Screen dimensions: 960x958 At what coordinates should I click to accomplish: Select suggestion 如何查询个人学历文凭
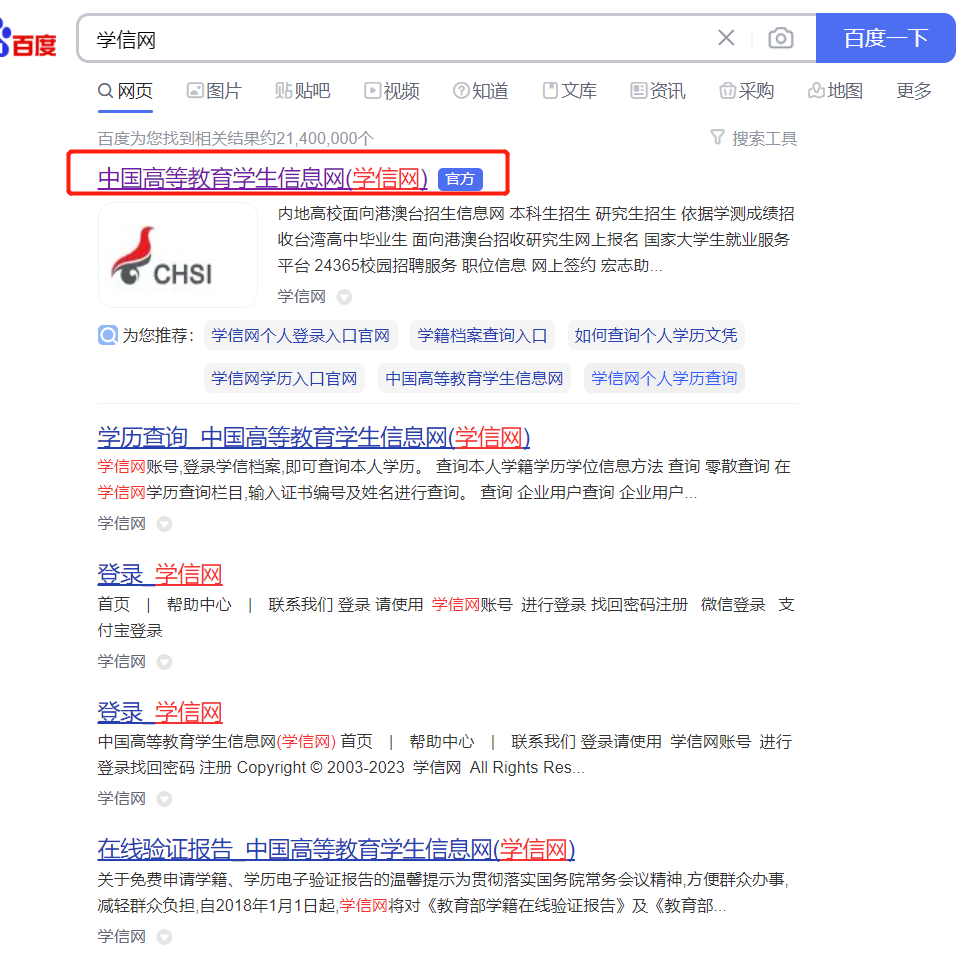[656, 335]
